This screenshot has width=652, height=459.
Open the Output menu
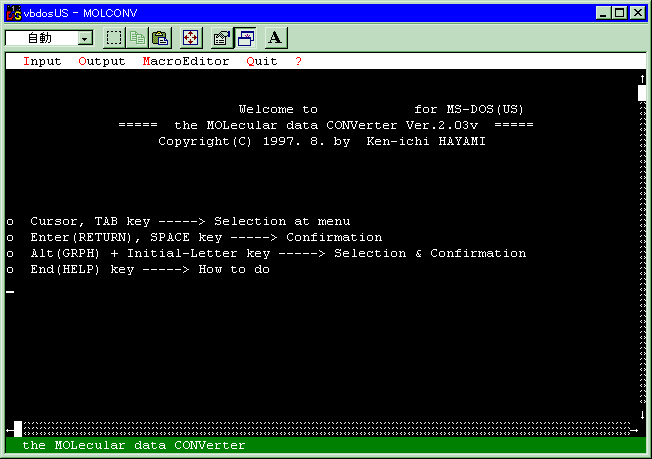[101, 61]
